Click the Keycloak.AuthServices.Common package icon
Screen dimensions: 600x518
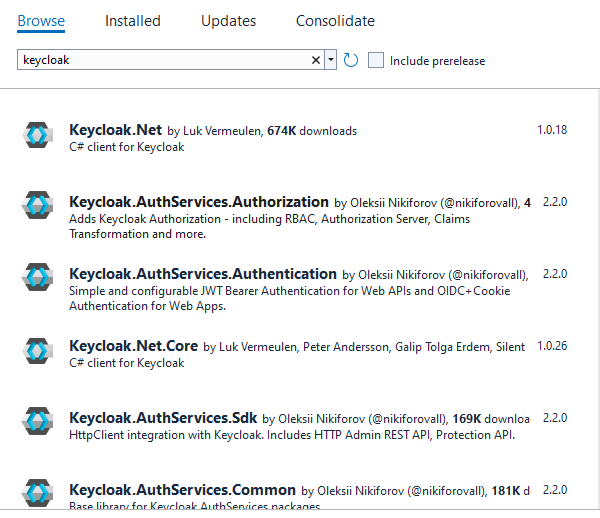pyautogui.click(x=38, y=494)
